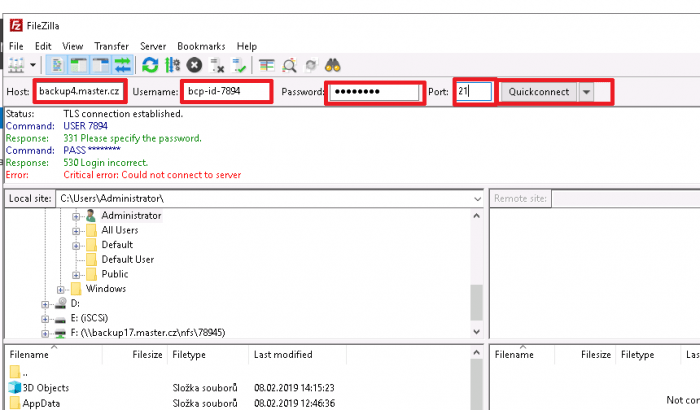700x410 pixels.
Task: Open Site Manager dropdown arrow
Action: 33,66
